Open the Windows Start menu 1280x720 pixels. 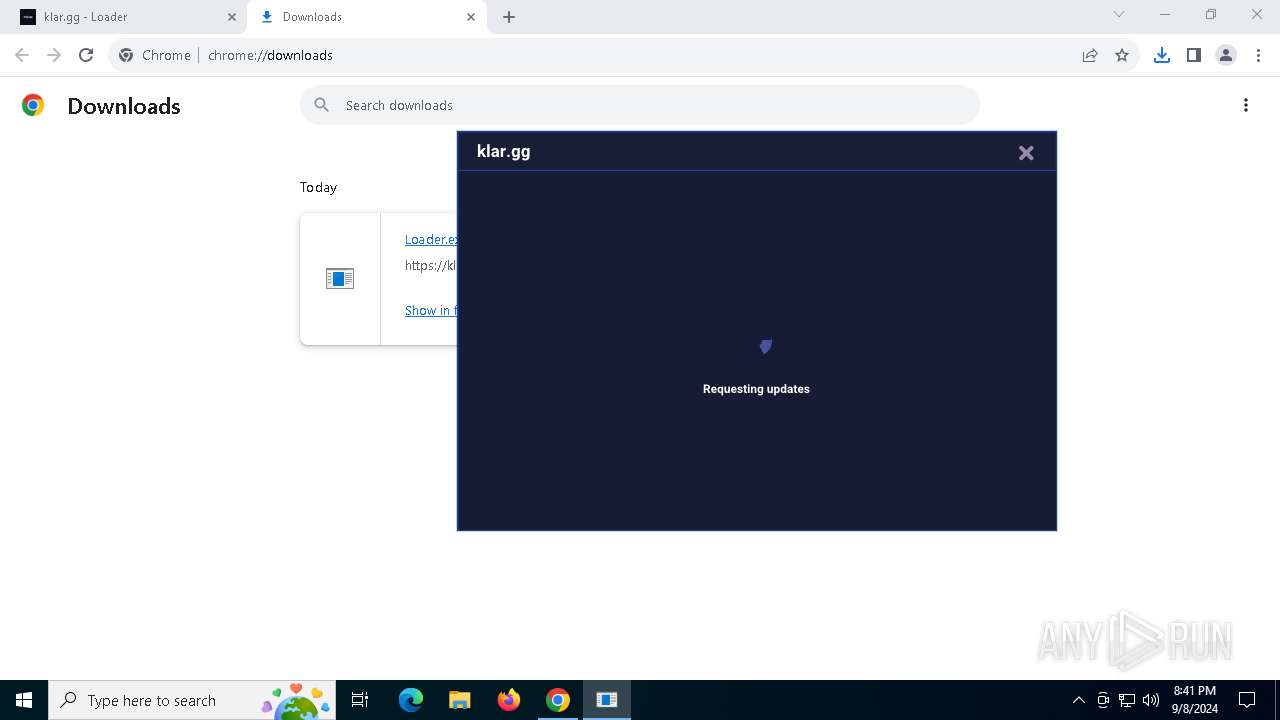click(x=24, y=700)
